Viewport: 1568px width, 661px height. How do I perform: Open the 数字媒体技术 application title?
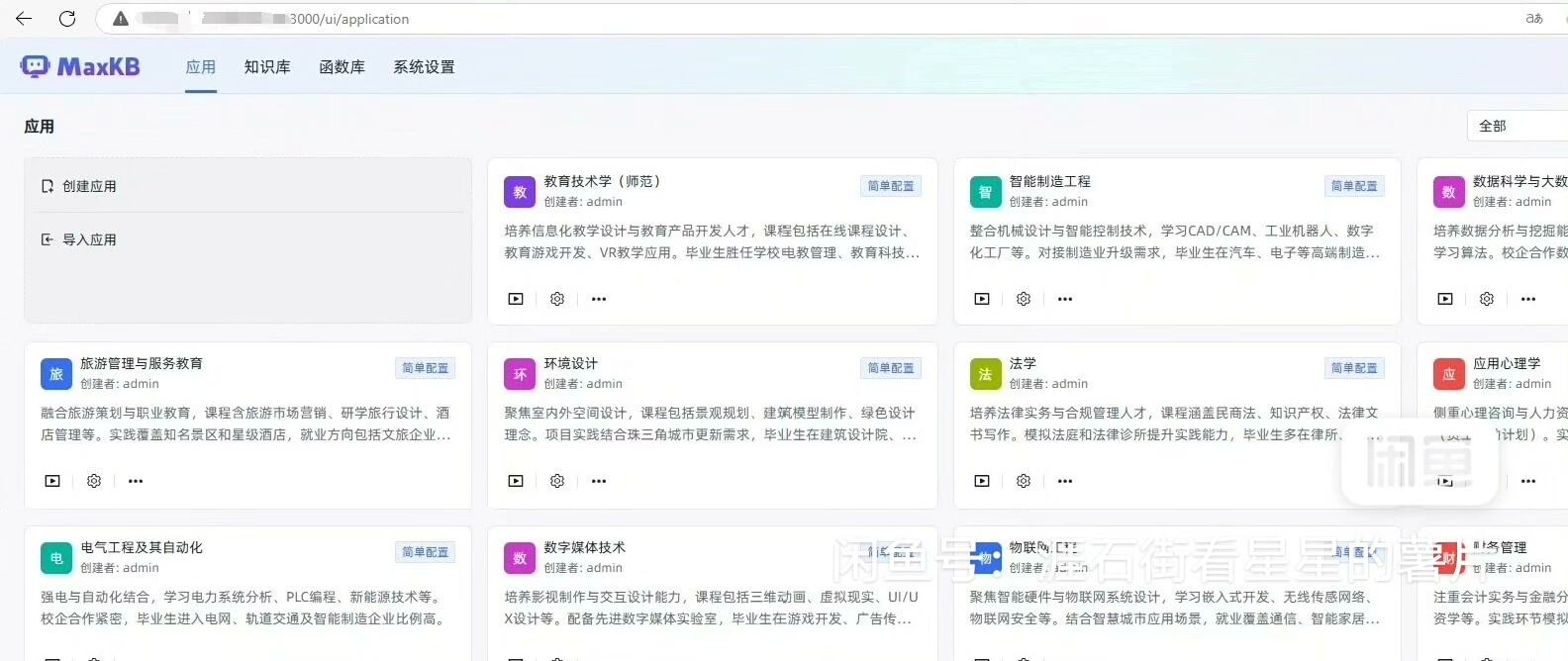tap(584, 547)
